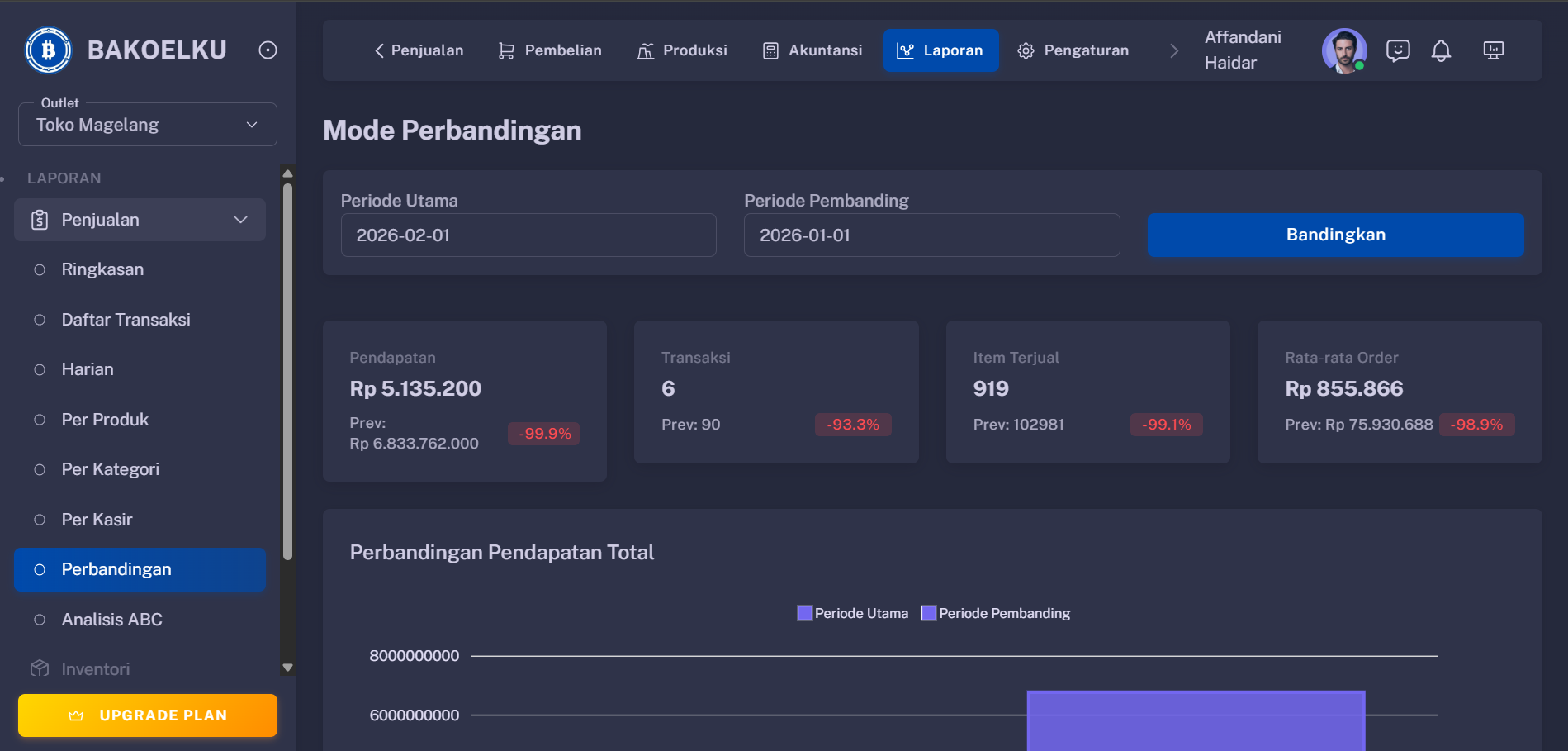Click the Periode Utama date field
This screenshot has width=1568, height=751.
tap(528, 235)
